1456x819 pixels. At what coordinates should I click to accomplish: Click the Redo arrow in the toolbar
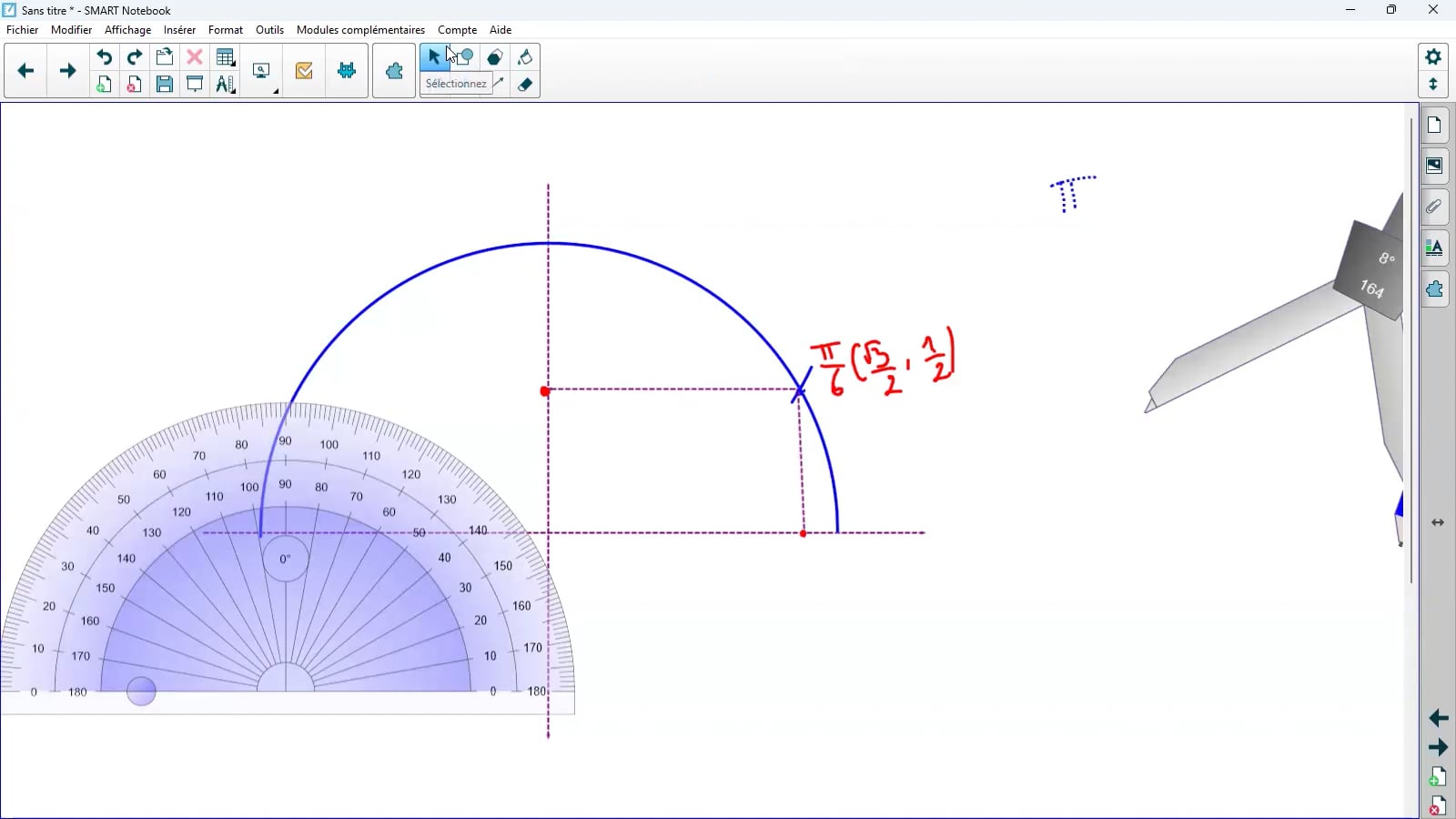(x=135, y=57)
